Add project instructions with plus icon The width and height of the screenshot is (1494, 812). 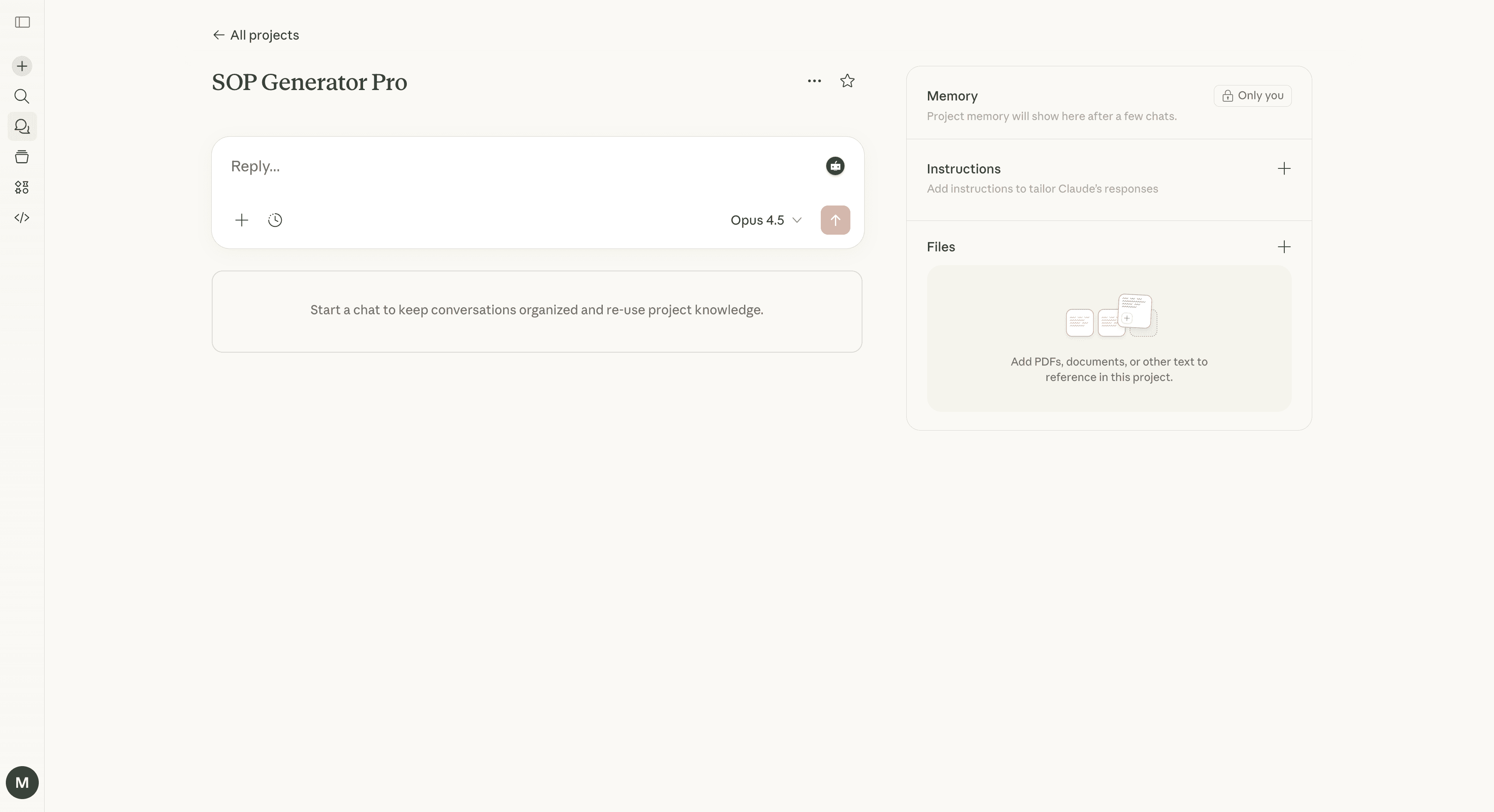tap(1284, 169)
